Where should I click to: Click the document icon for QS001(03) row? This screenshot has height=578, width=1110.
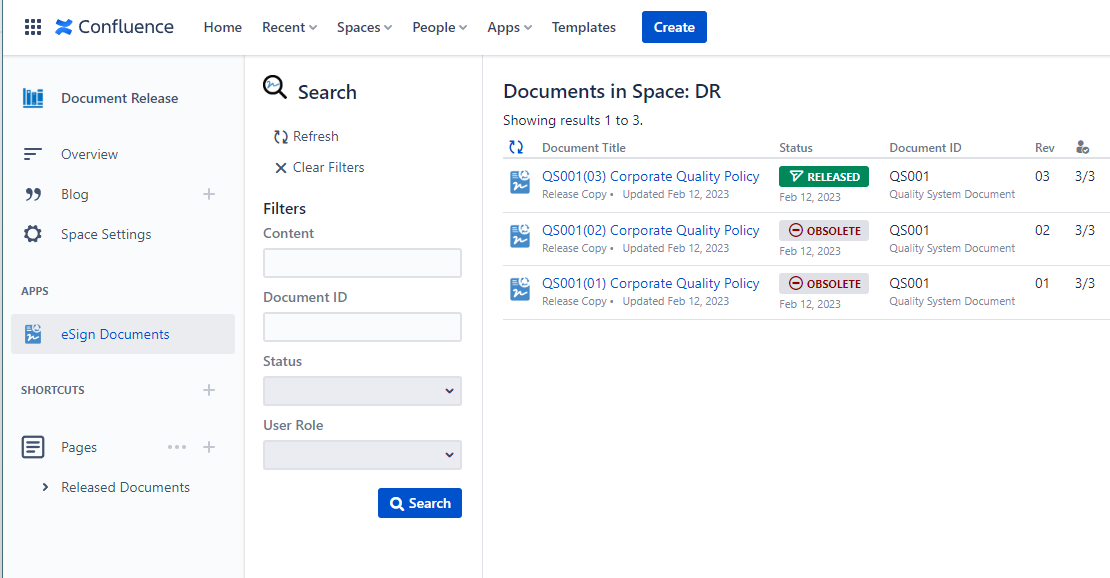pyautogui.click(x=520, y=183)
